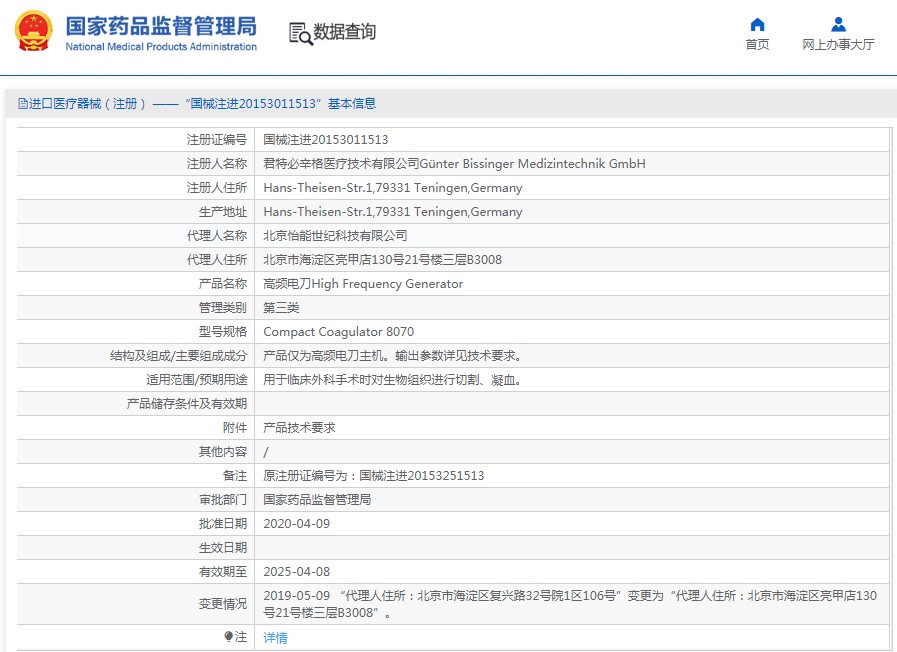Click the 首页 label
The width and height of the screenshot is (897, 652).
click(757, 45)
